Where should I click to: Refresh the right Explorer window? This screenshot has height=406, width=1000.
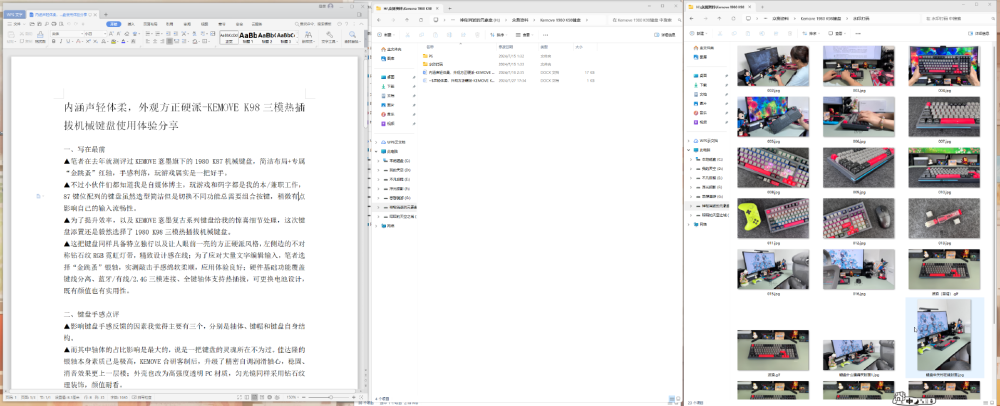pyautogui.click(x=733, y=18)
